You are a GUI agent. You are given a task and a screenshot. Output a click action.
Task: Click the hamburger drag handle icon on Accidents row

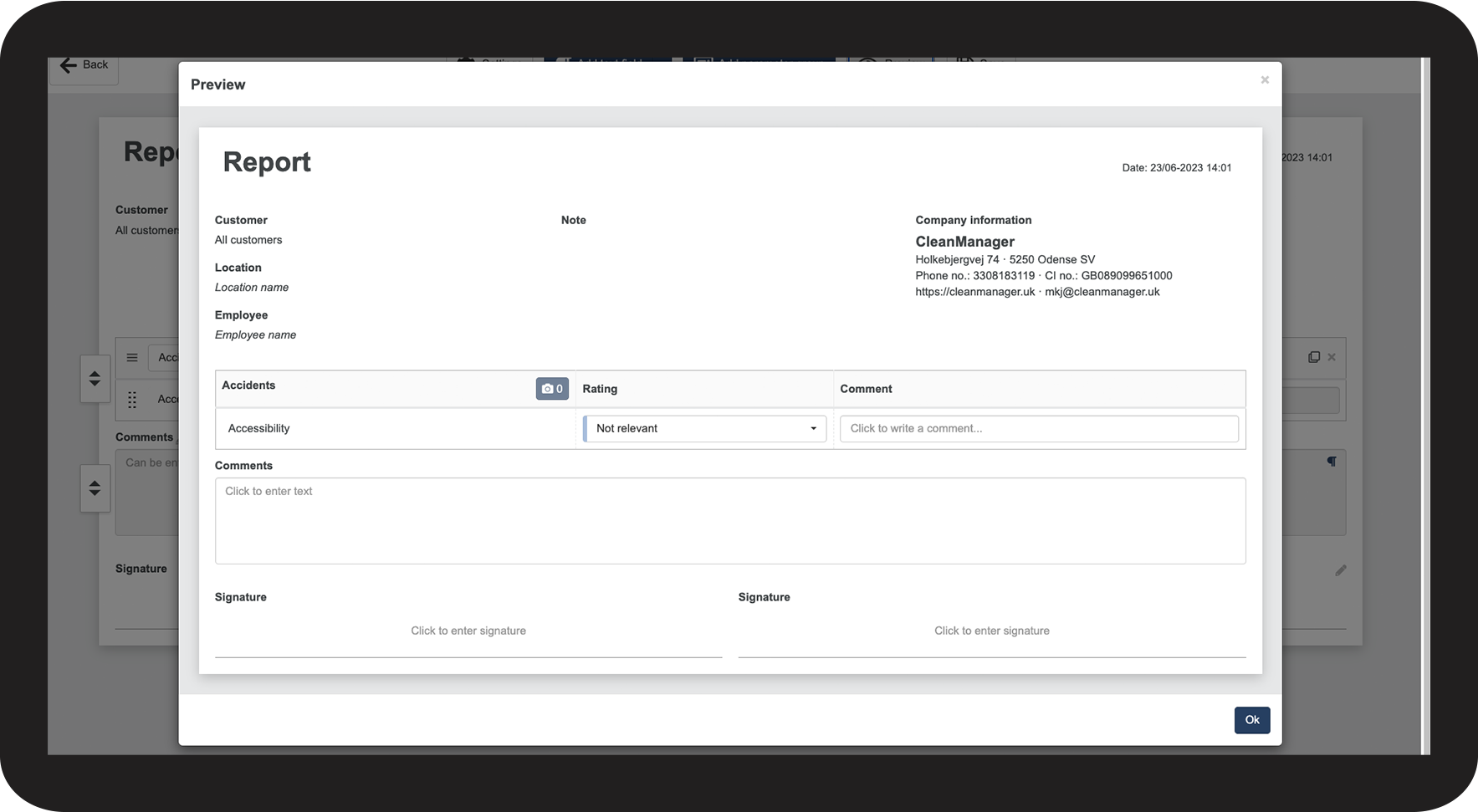132,357
